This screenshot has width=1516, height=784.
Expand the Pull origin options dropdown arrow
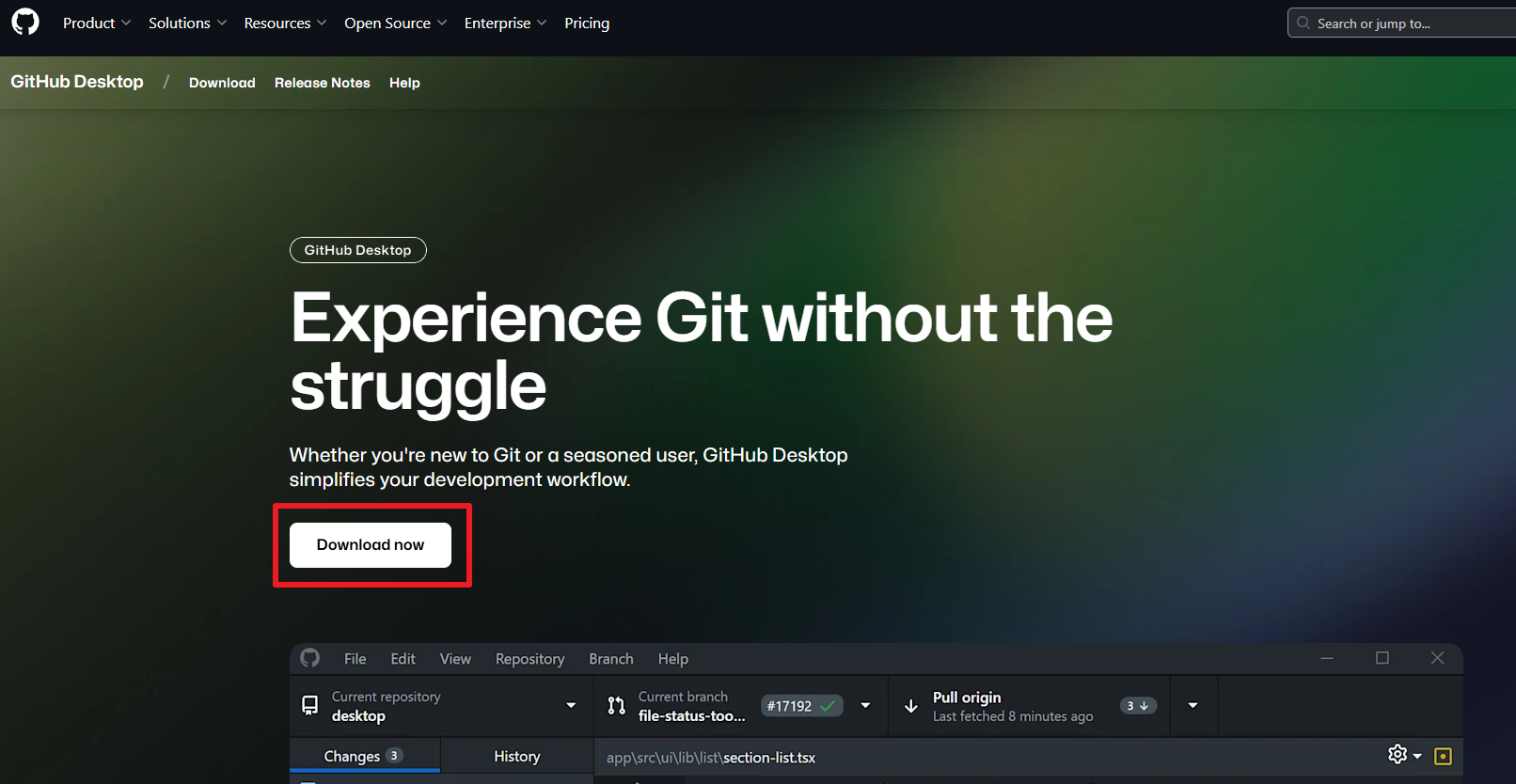[x=1192, y=706]
